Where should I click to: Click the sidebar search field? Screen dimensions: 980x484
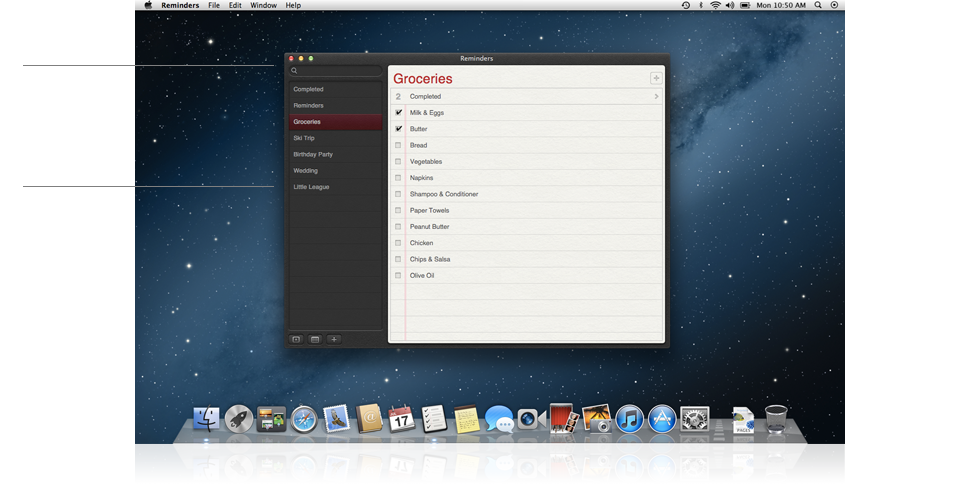(x=335, y=71)
